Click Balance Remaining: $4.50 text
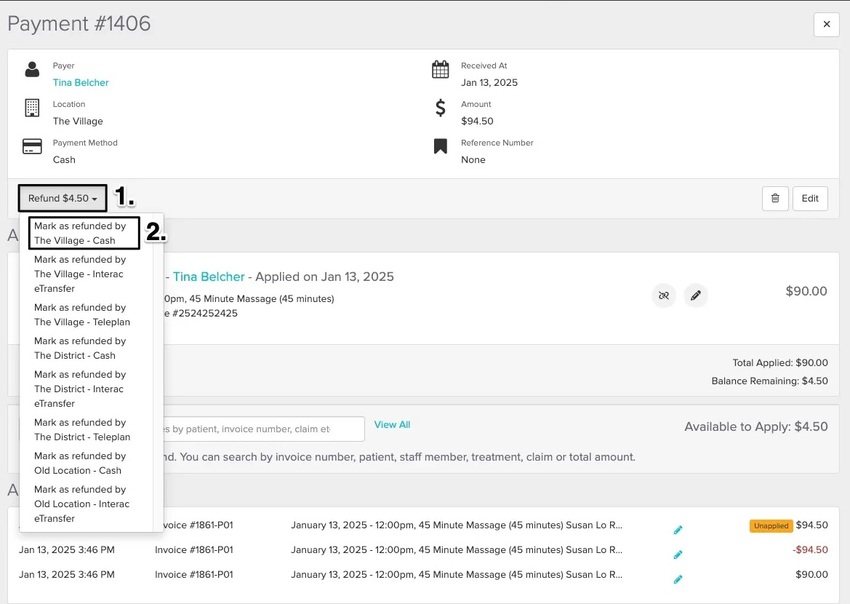 click(x=769, y=381)
